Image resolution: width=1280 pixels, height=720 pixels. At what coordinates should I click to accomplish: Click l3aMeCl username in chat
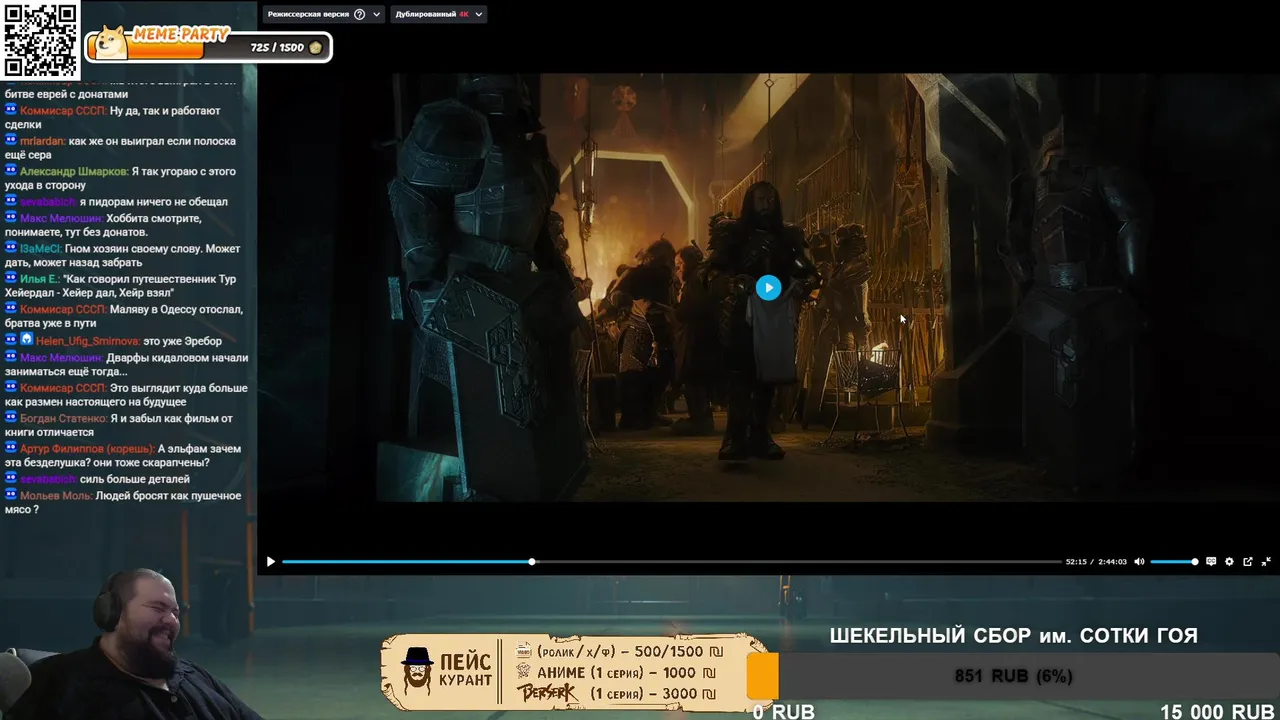coord(41,249)
